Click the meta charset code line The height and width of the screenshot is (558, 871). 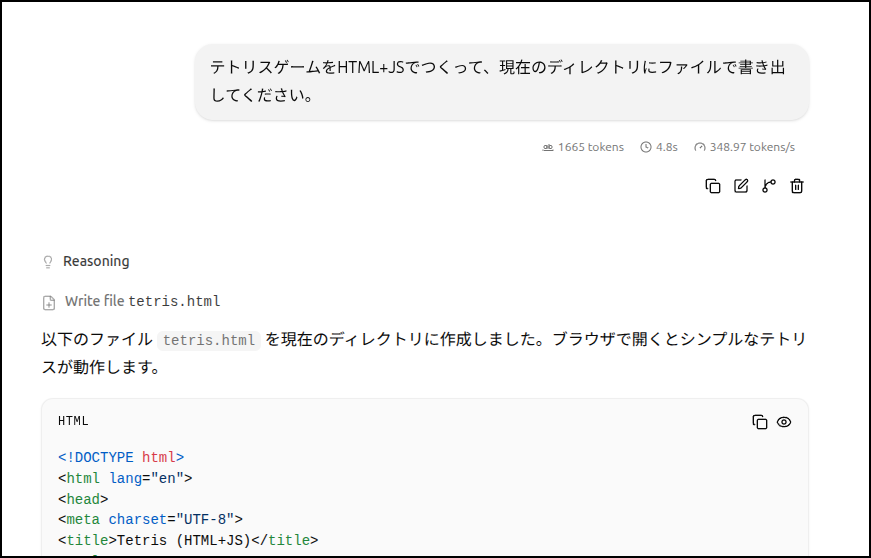tap(151, 520)
